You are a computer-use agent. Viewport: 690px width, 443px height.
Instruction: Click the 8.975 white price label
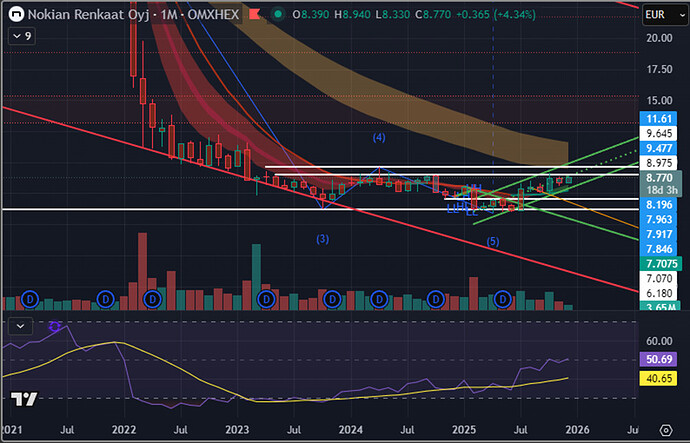[x=659, y=163]
